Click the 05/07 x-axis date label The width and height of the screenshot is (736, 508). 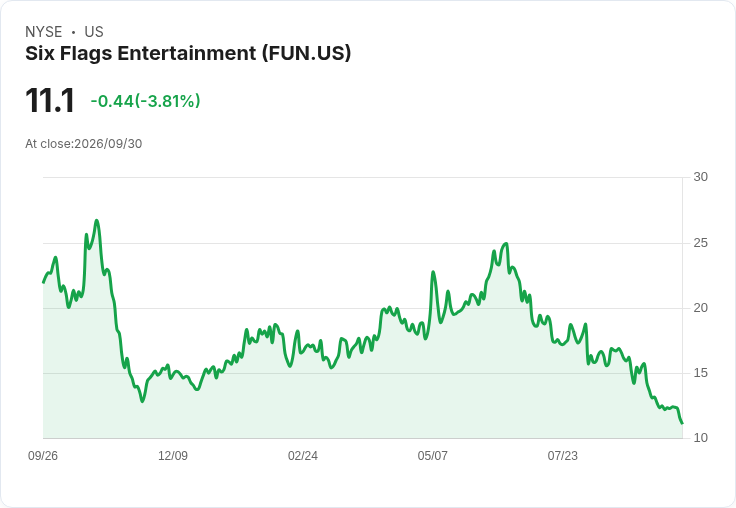click(432, 455)
